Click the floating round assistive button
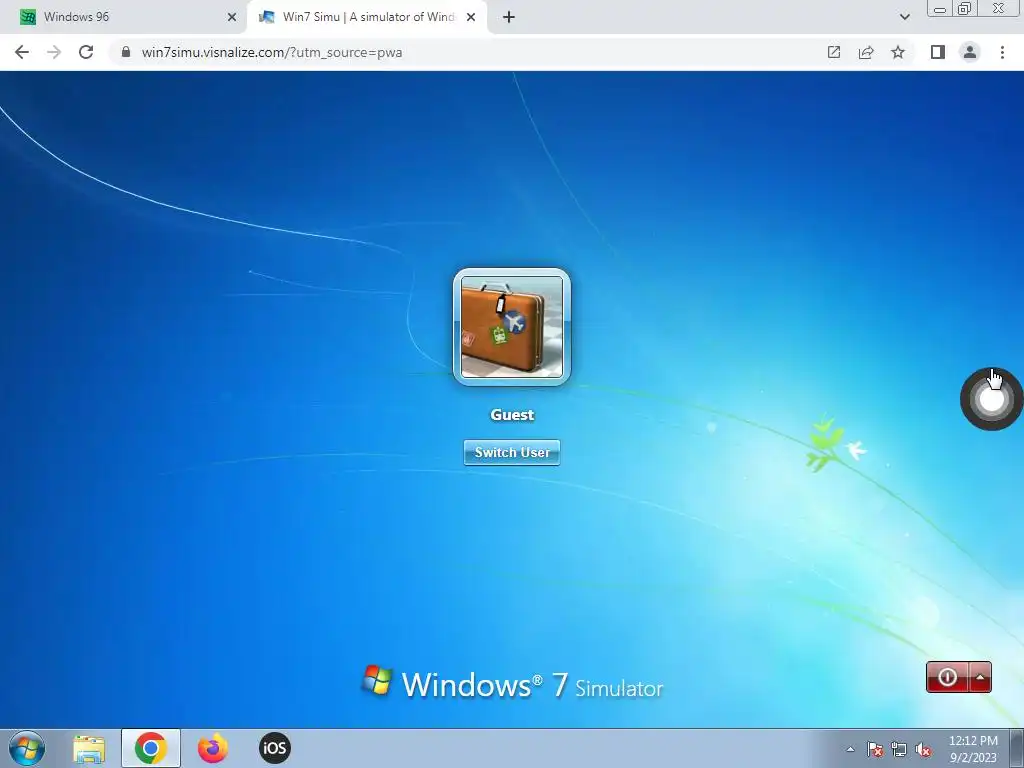Image resolution: width=1024 pixels, height=768 pixels. (991, 399)
